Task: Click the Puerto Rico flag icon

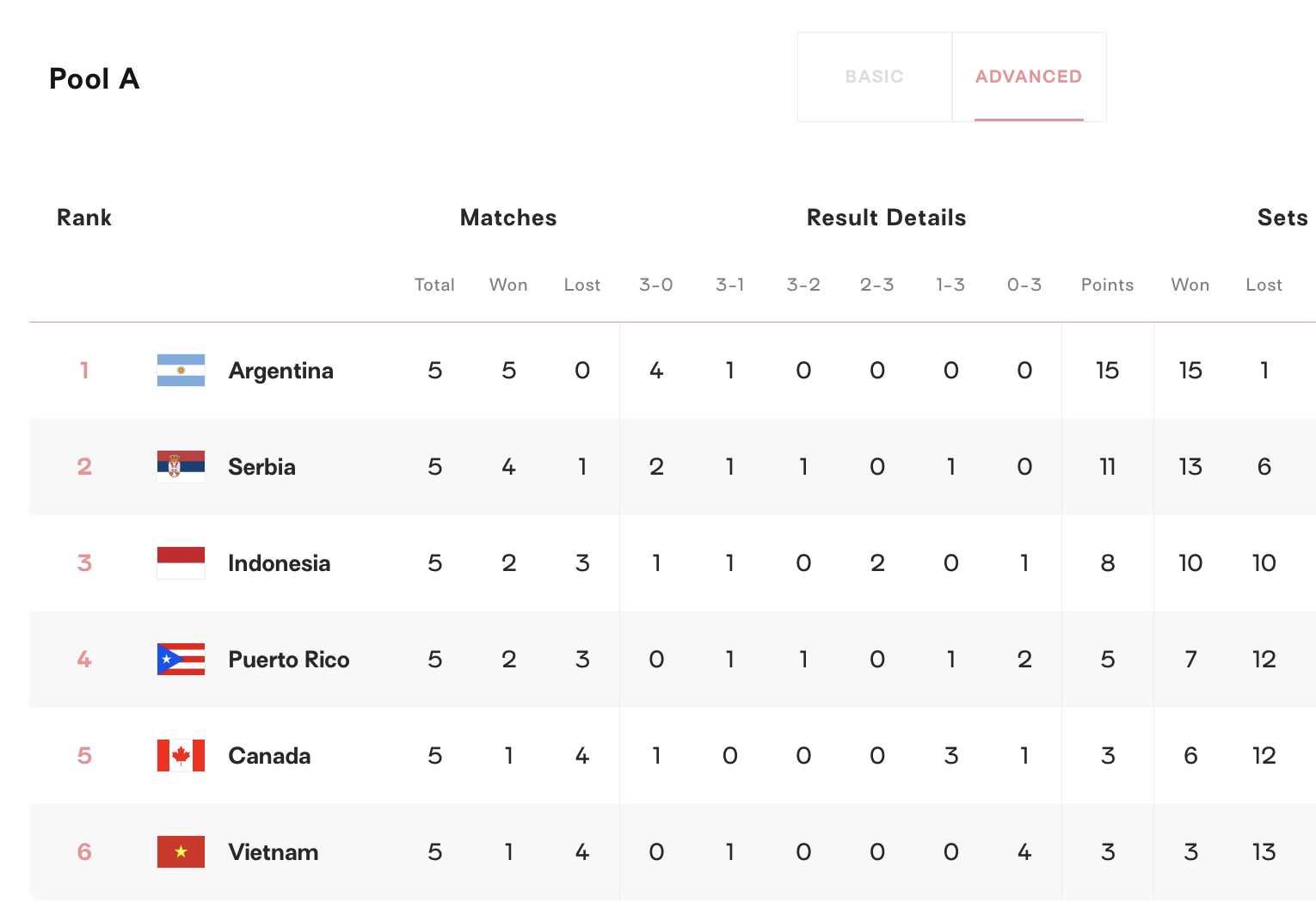Action: 181,660
